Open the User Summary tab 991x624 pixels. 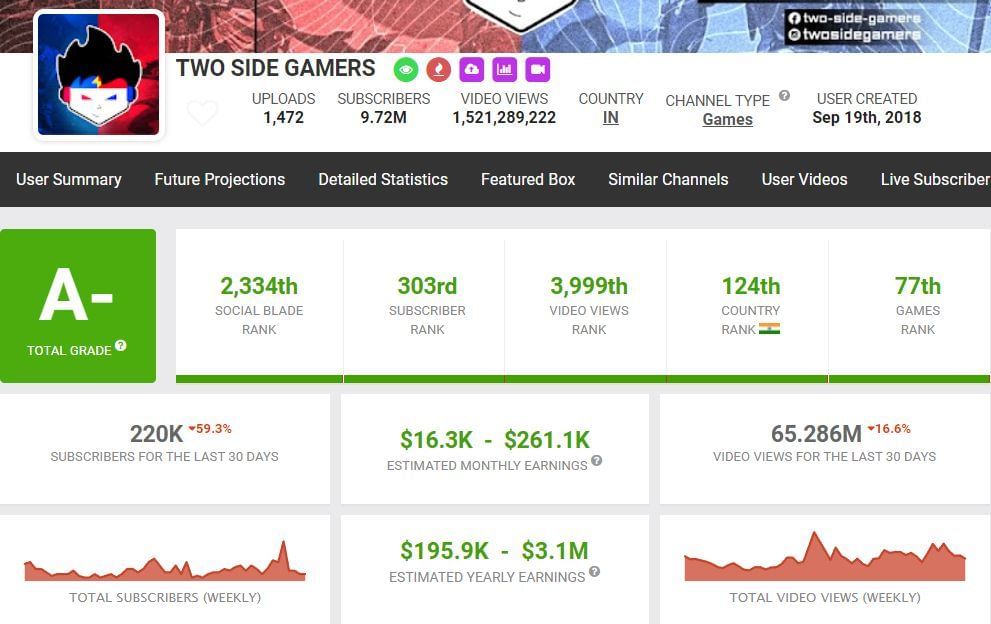pyautogui.click(x=69, y=180)
